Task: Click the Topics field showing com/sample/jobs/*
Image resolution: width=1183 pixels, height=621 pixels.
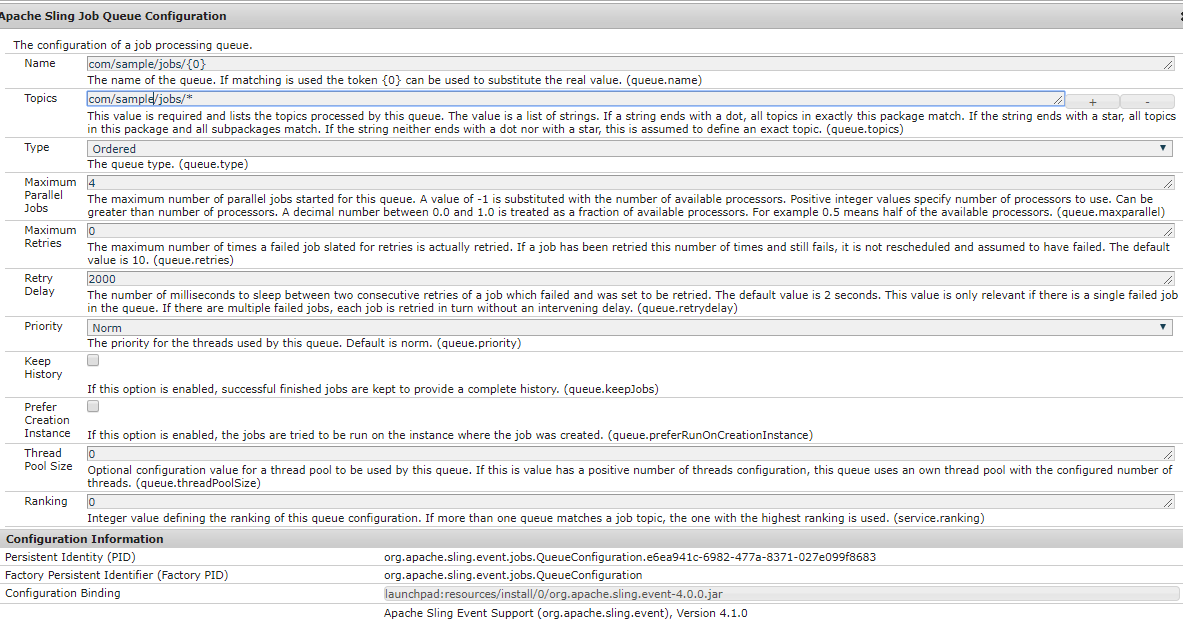Action: pyautogui.click(x=400, y=99)
